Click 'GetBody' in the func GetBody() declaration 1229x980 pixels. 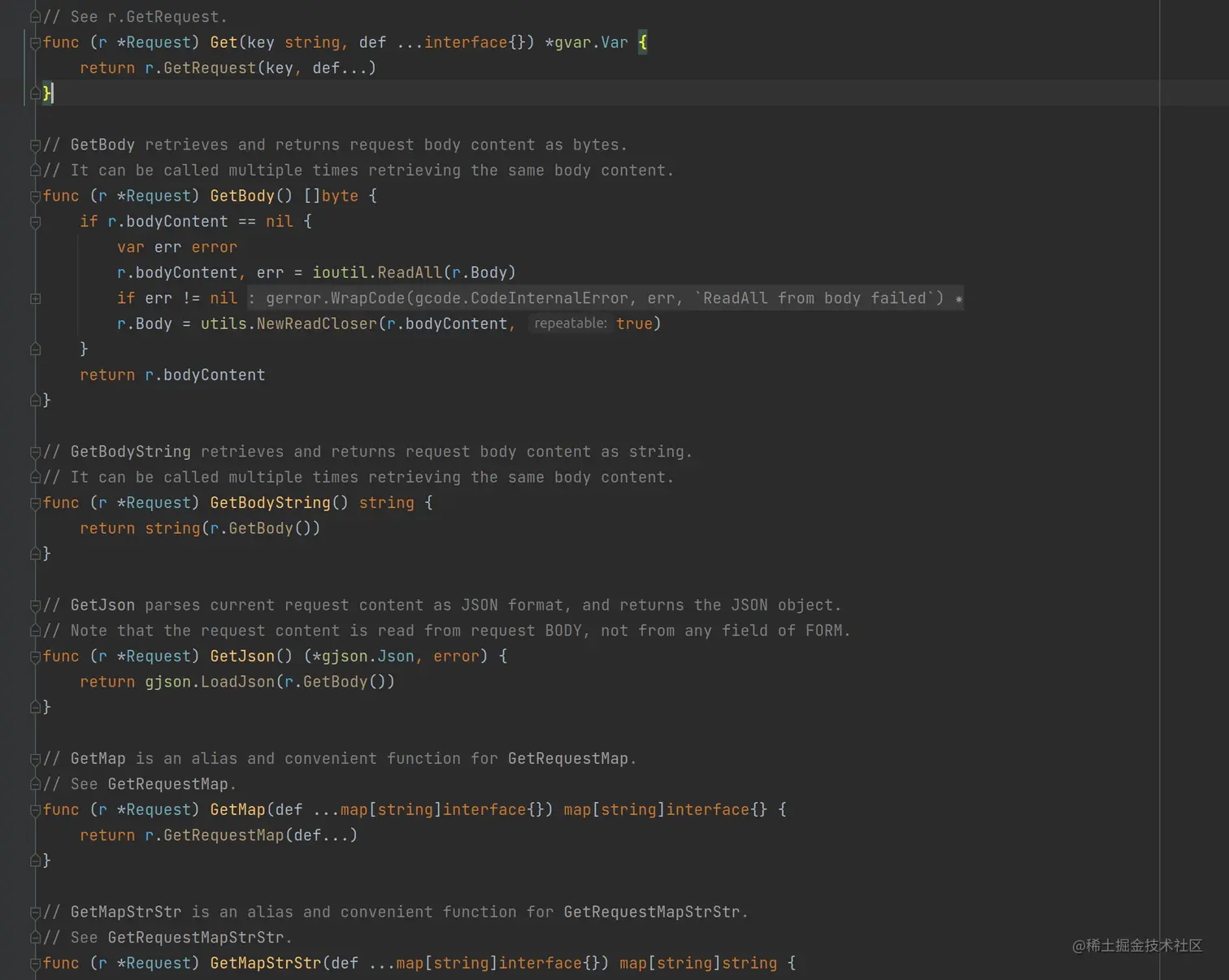(x=242, y=196)
